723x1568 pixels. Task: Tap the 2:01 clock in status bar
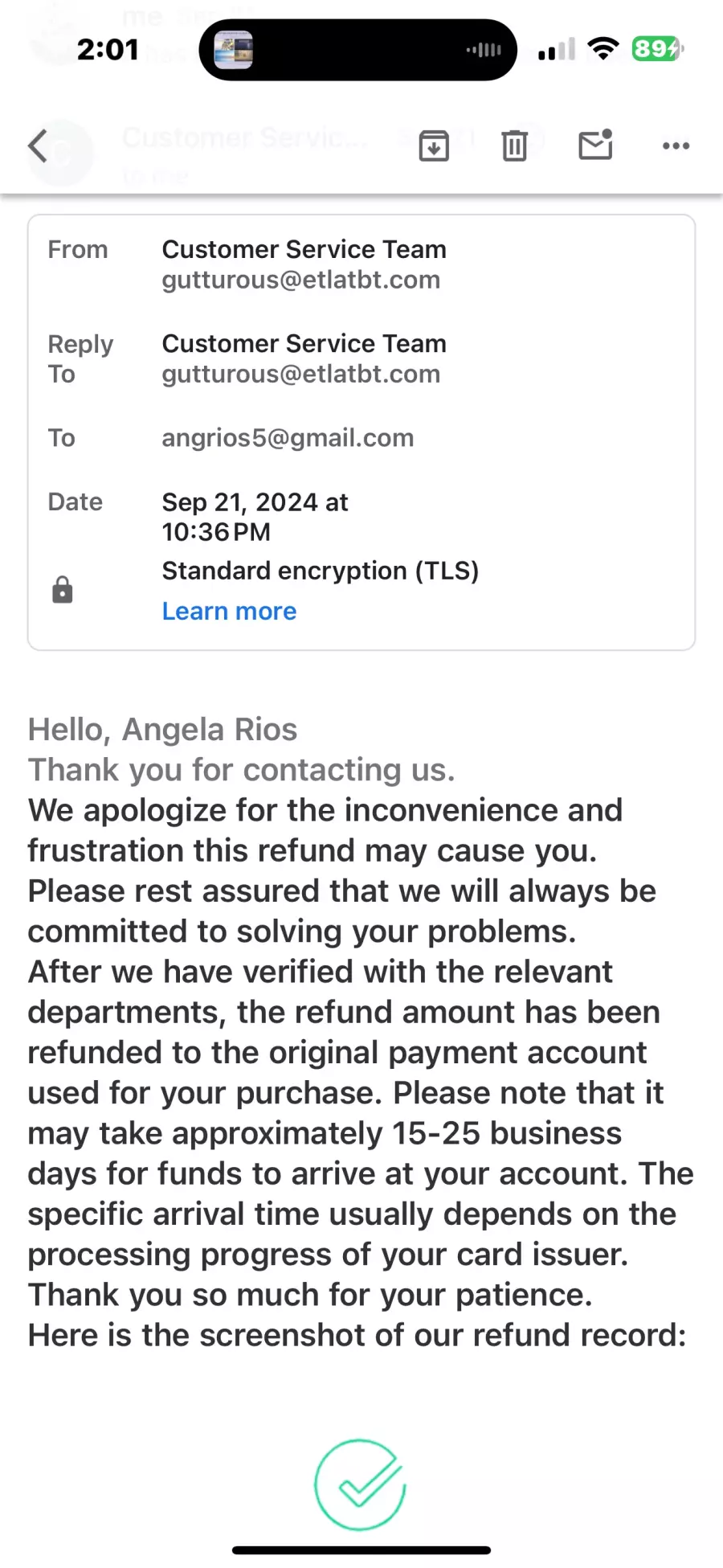point(108,50)
